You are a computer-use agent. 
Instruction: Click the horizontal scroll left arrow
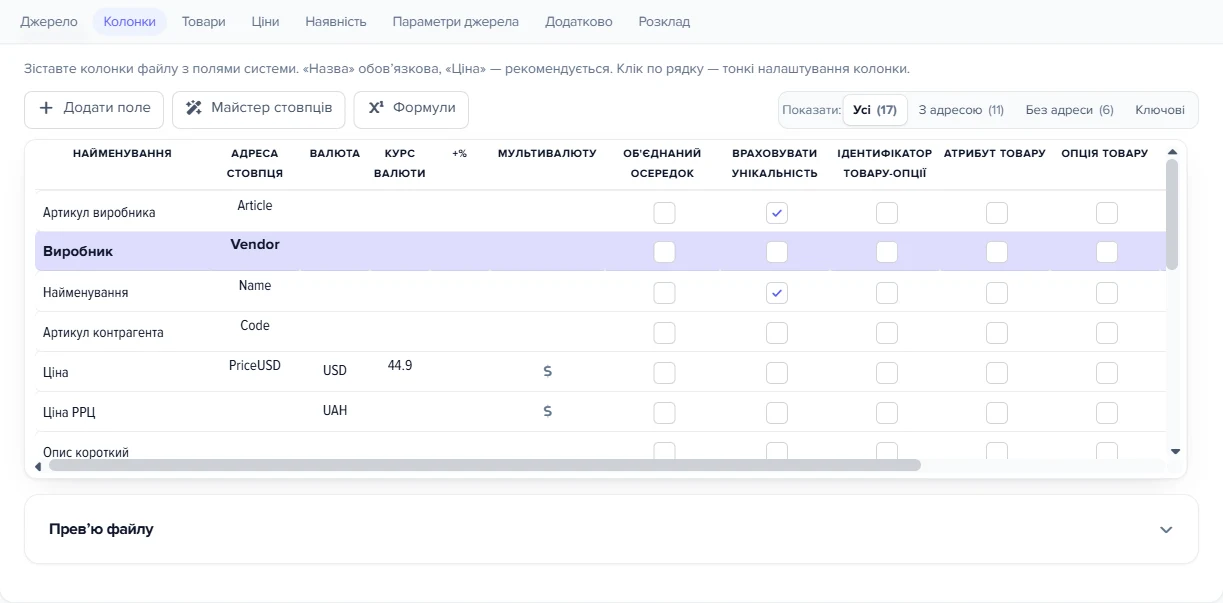click(39, 466)
